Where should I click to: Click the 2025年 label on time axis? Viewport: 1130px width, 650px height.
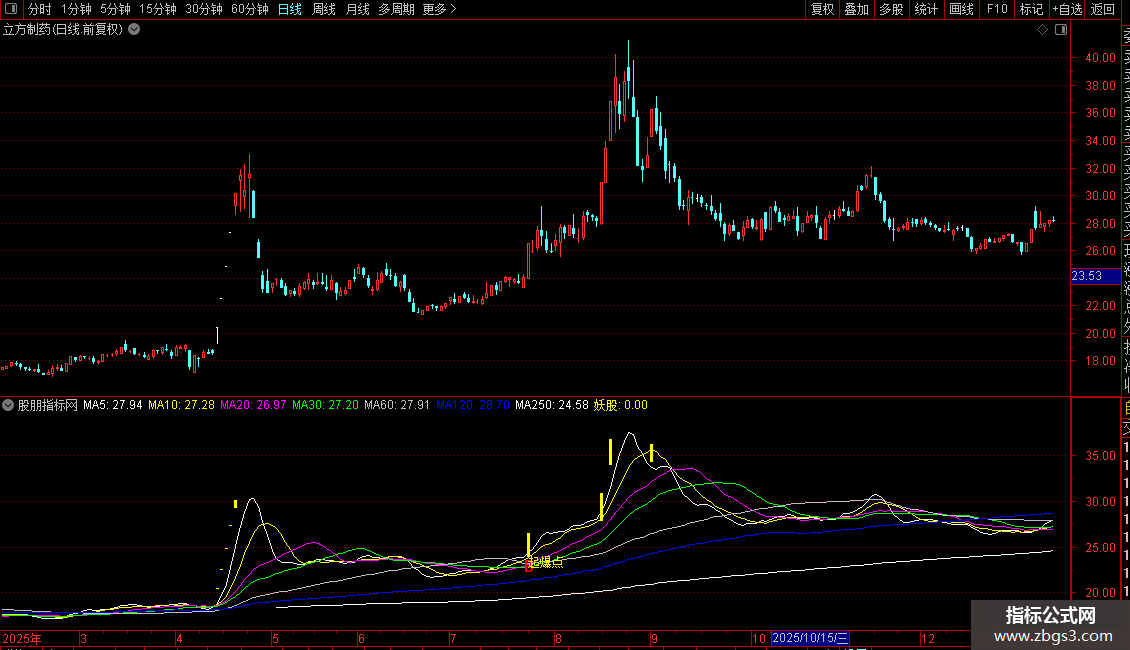22,638
